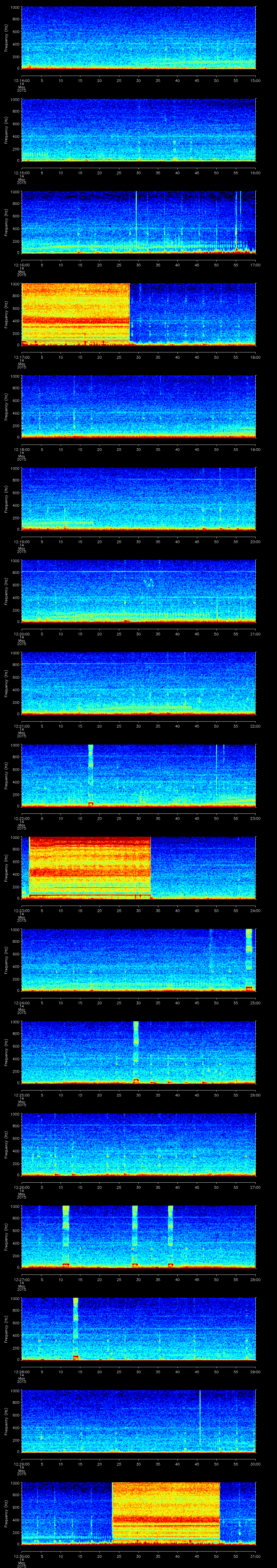Select the burst near 29 seconds in the 12:25:00 plot
Screen dimensions: 277x1568
[136, 1052]
